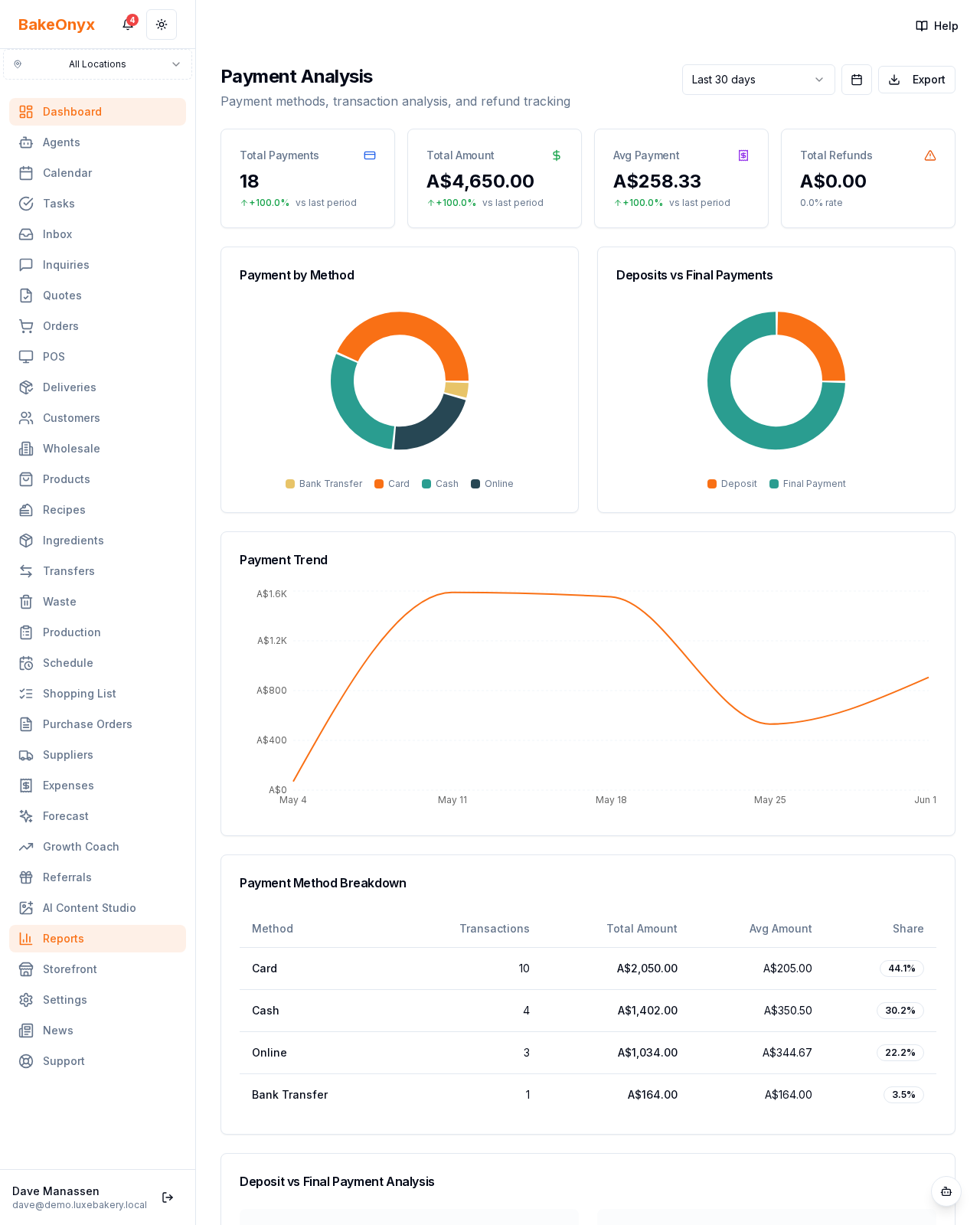Toggle Deposit legend entry

click(x=732, y=484)
